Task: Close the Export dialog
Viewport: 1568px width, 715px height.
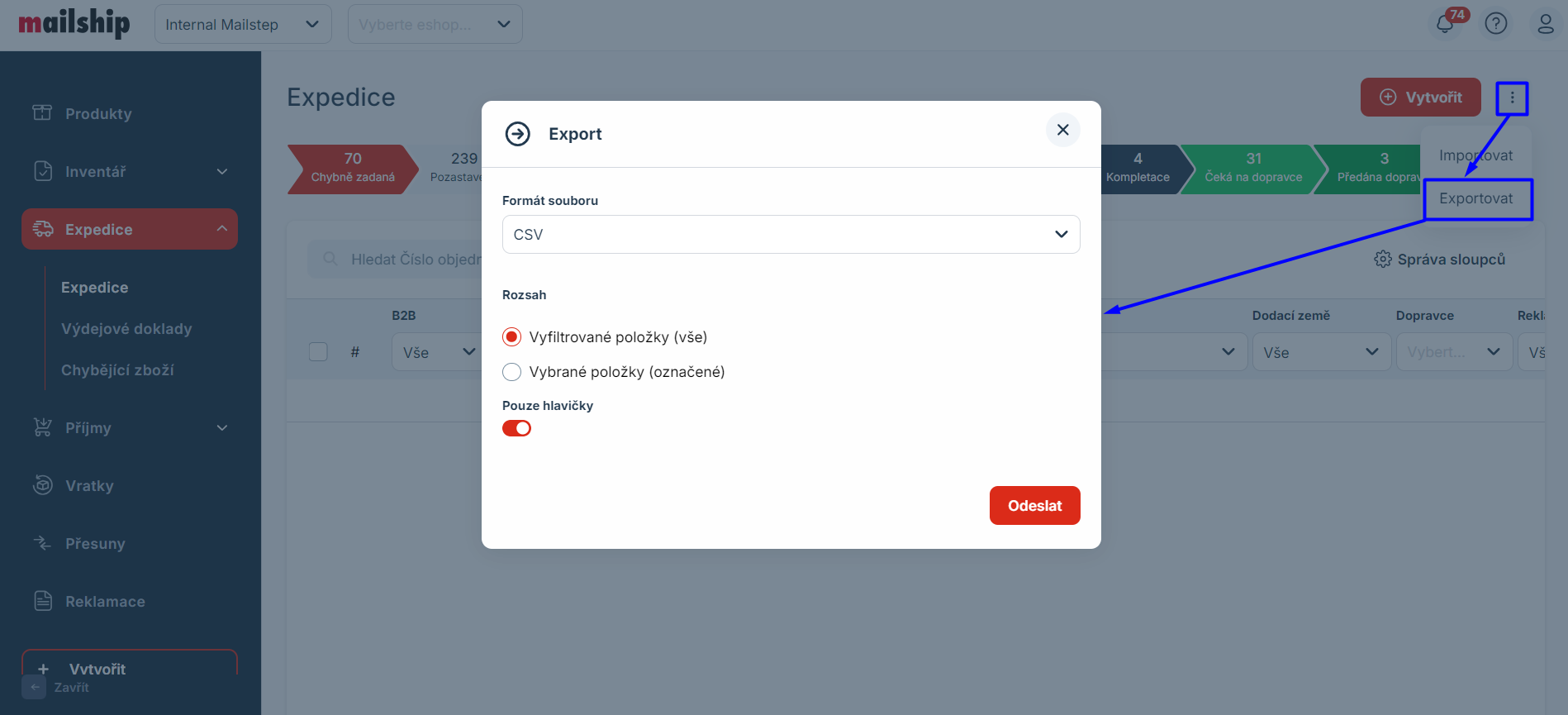Action: tap(1062, 130)
